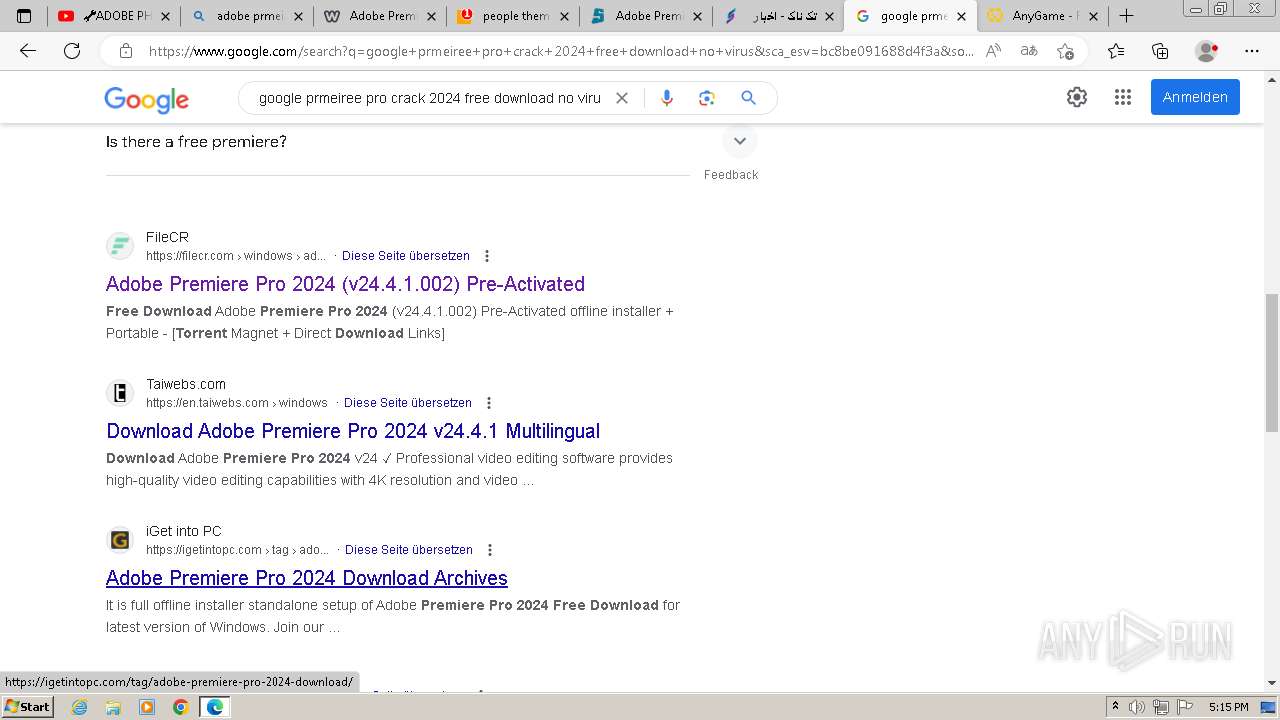
Task: Go to the Google homepage logo
Action: tap(146, 99)
